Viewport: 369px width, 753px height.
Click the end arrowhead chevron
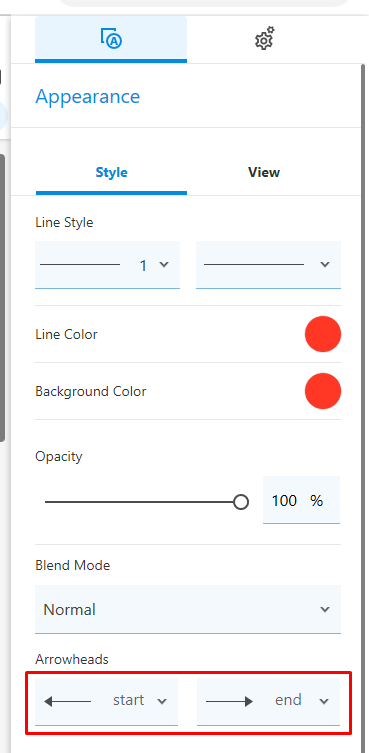(x=324, y=702)
